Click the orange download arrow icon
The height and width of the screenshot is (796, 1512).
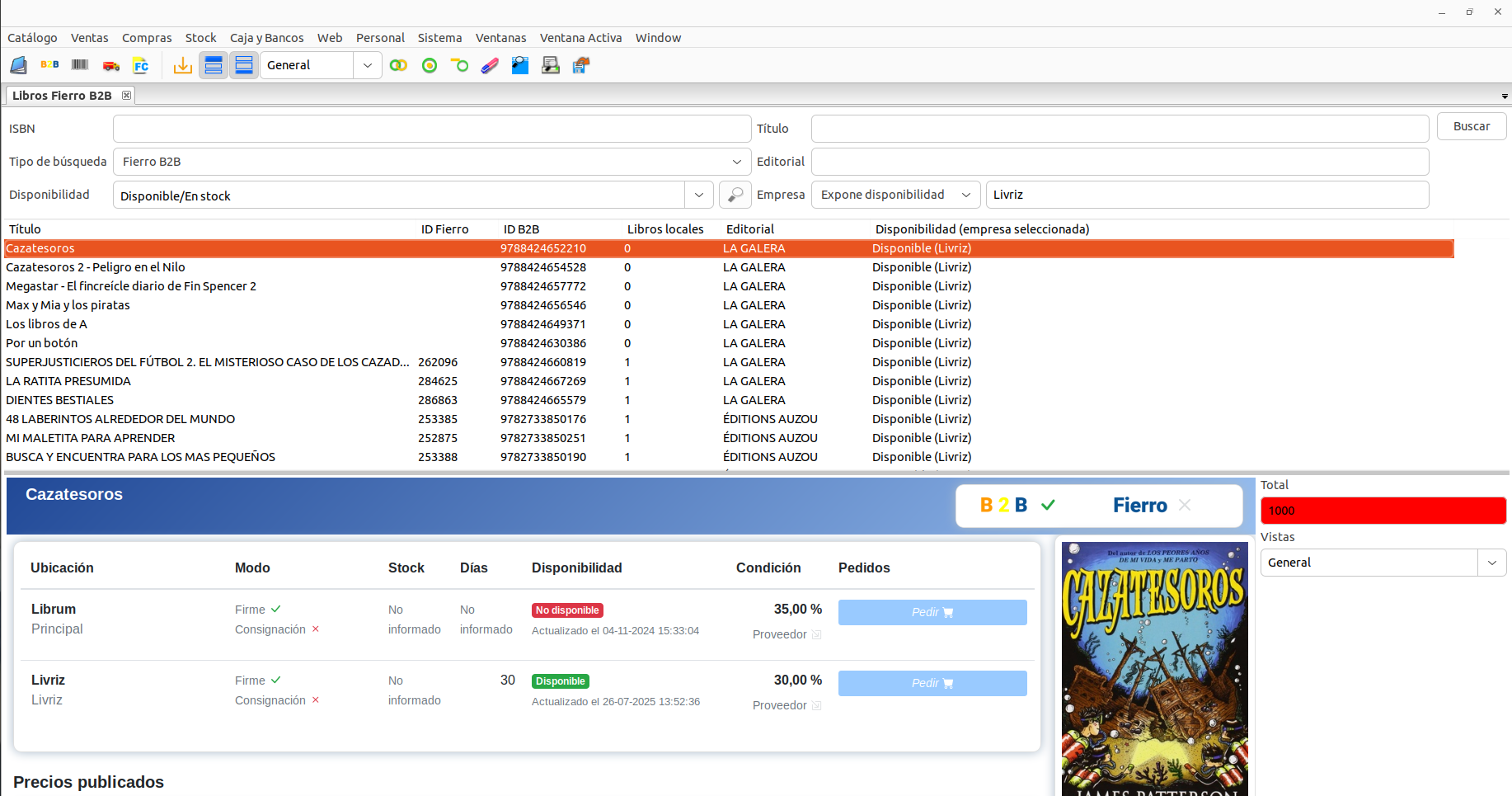point(183,65)
